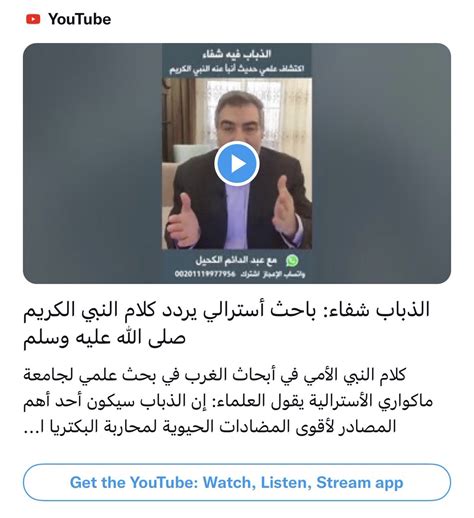The width and height of the screenshot is (474, 518).
Task: Click the caption مع عبد الدائم الكحيل
Action: point(236,260)
